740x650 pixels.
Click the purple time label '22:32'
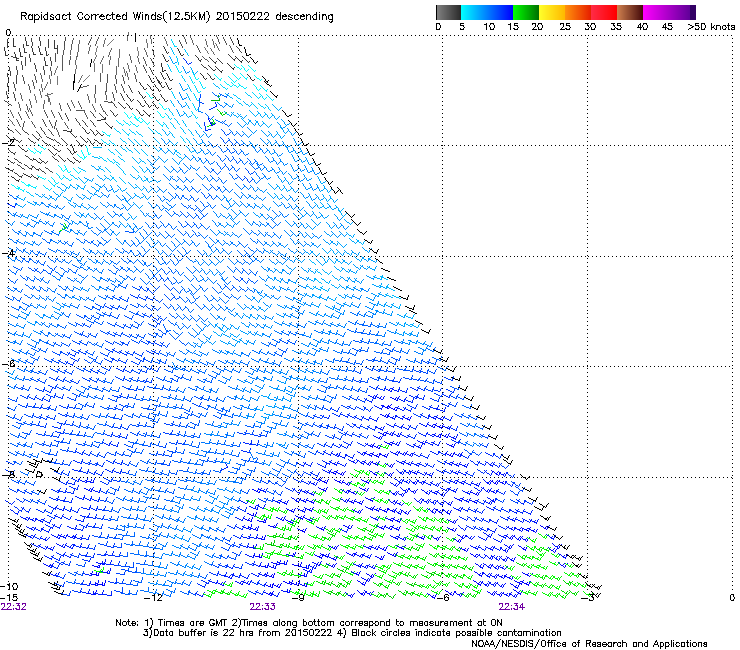click(x=14, y=607)
